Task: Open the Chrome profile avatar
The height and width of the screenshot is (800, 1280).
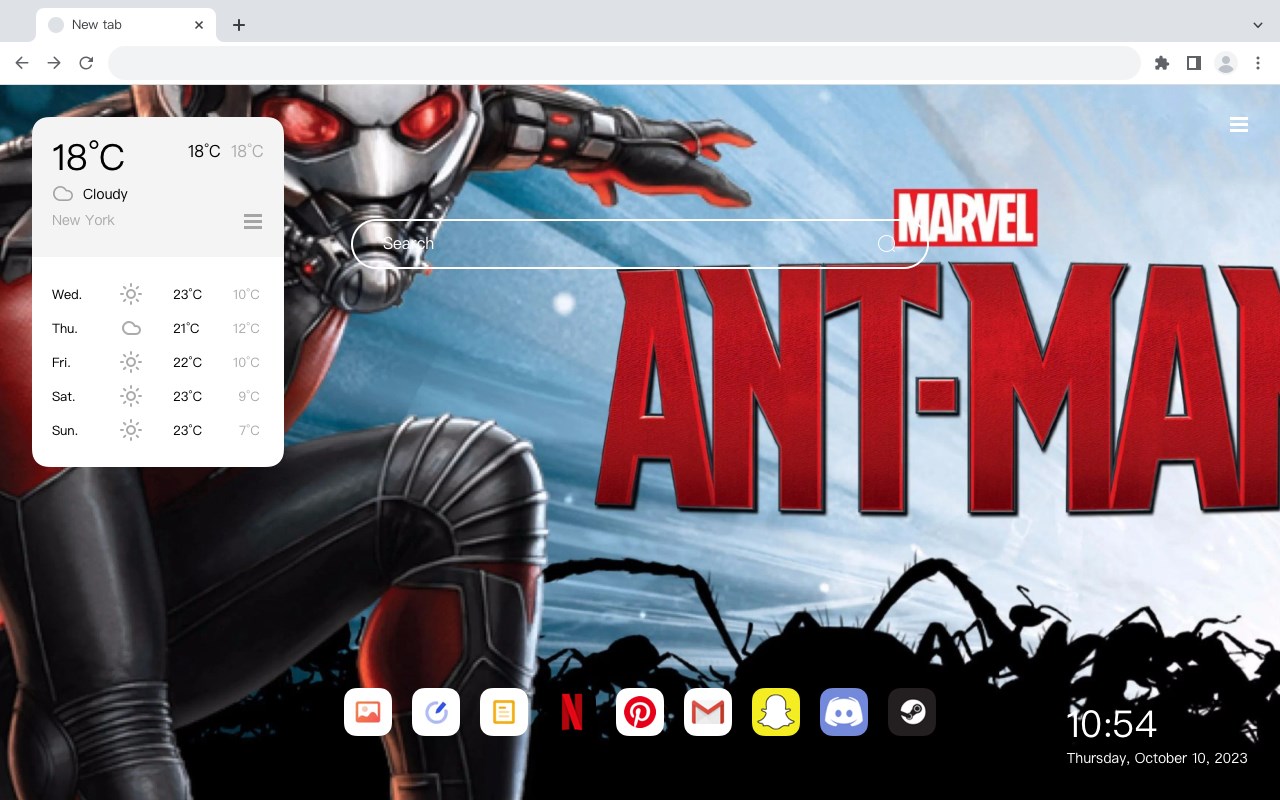Action: [1226, 63]
